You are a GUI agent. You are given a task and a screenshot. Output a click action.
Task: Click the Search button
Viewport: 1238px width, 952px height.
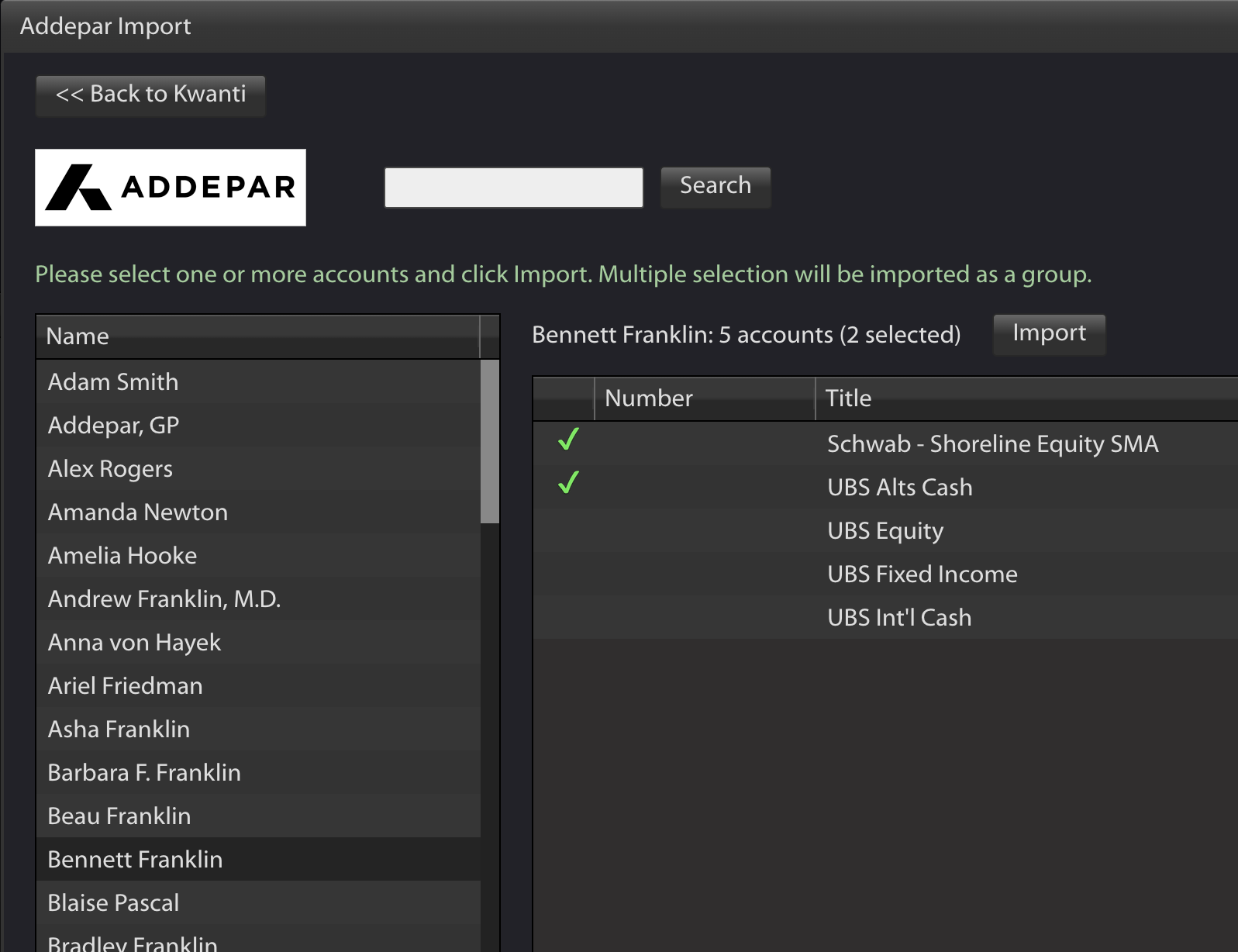(x=716, y=187)
